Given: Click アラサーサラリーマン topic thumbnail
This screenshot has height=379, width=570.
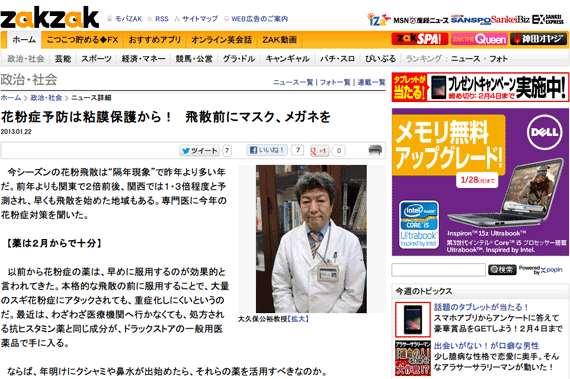Looking at the screenshot, I should [413, 358].
